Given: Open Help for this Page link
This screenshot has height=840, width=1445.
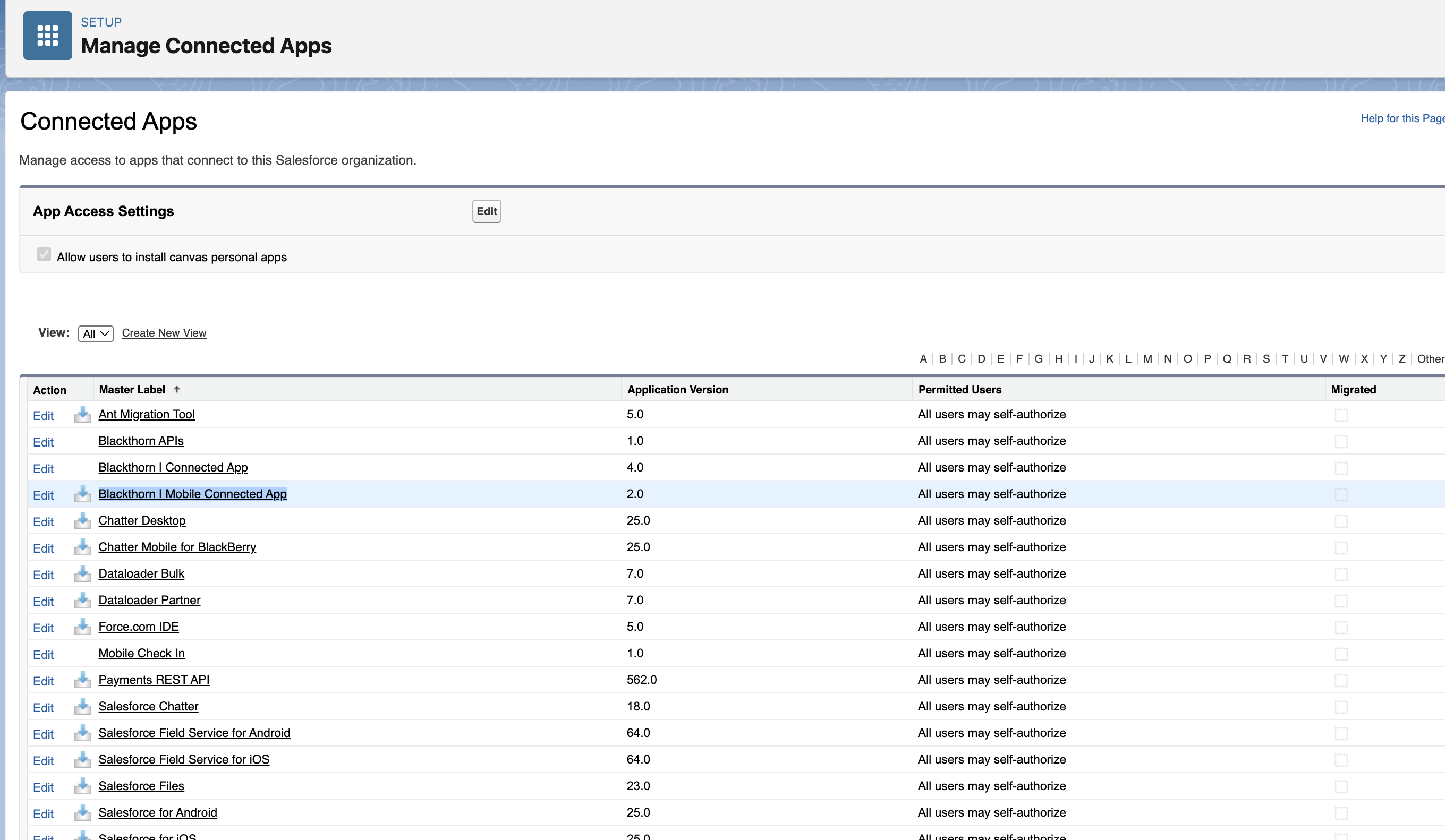Looking at the screenshot, I should 1402,118.
